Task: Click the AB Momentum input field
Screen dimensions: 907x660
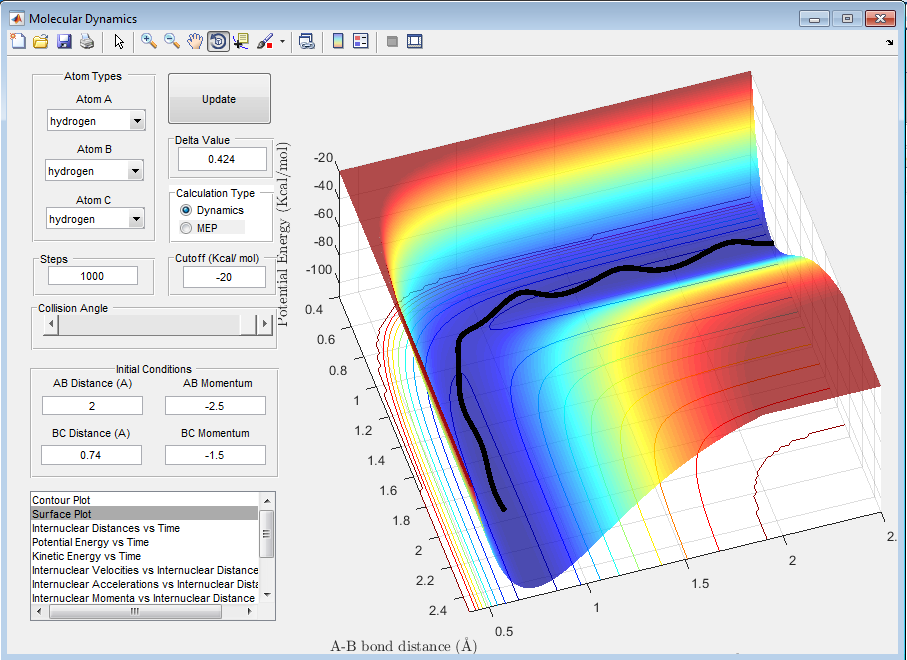Action: point(215,405)
